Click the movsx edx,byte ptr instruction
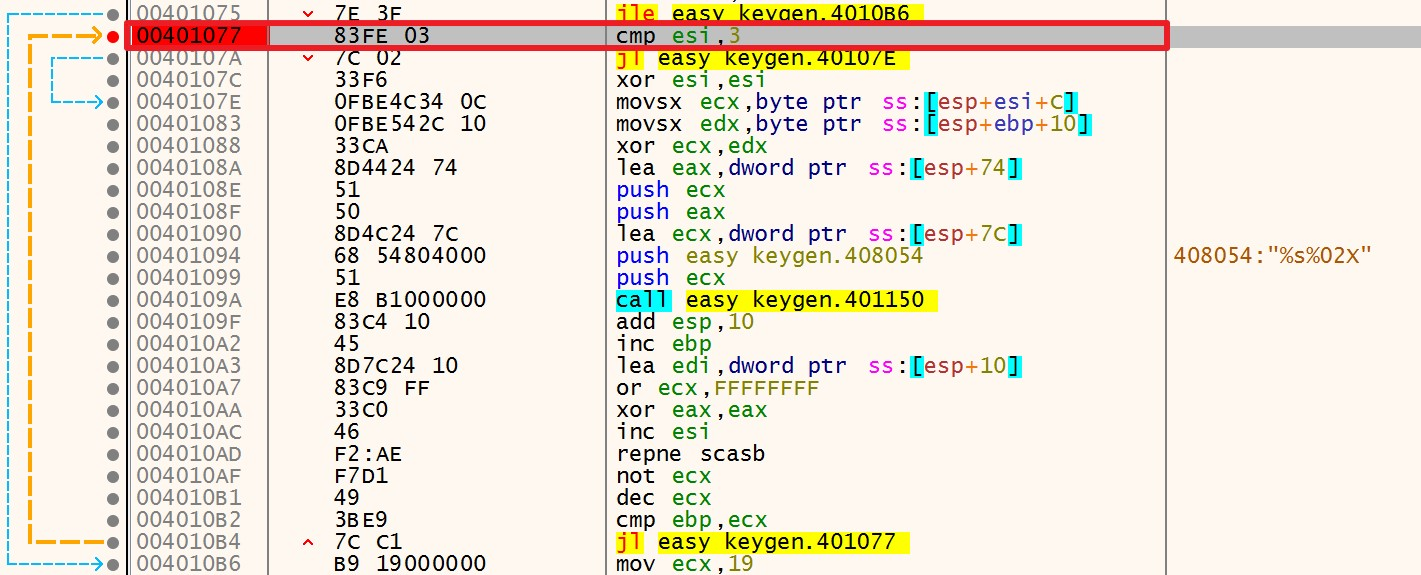Screen dimensions: 1421x575 853,124
